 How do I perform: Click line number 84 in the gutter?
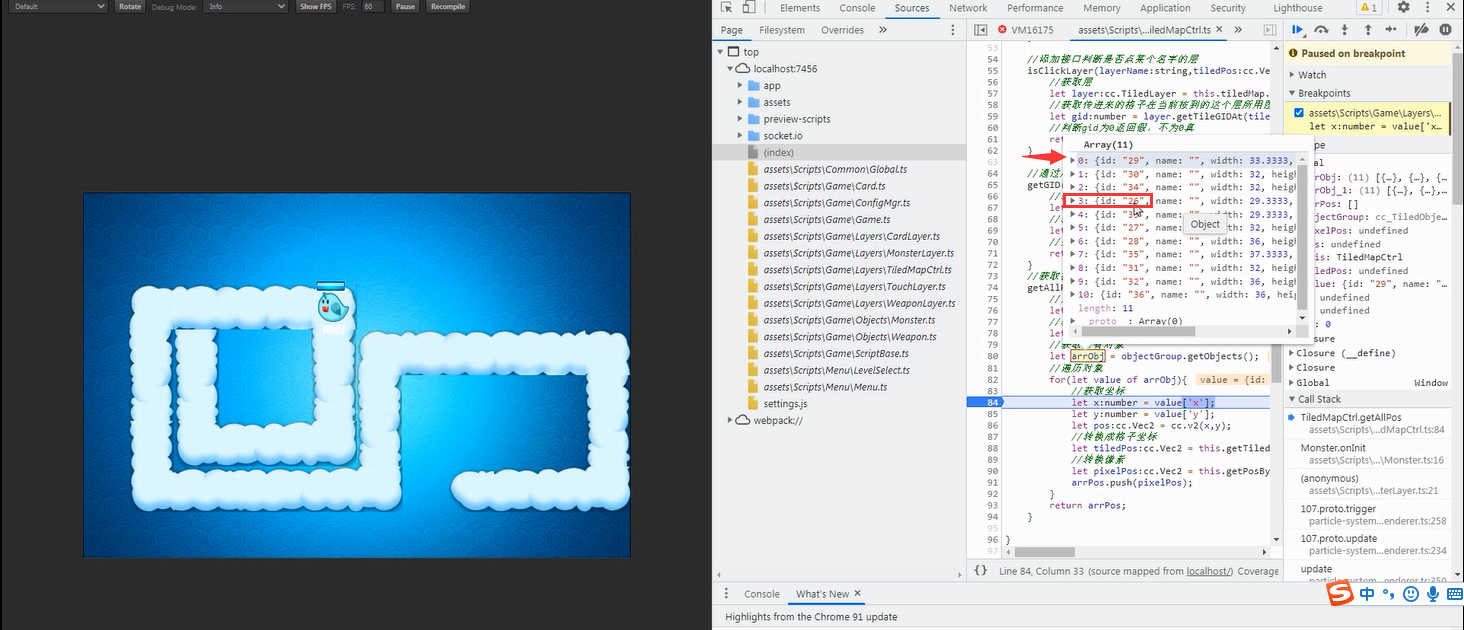tap(993, 402)
